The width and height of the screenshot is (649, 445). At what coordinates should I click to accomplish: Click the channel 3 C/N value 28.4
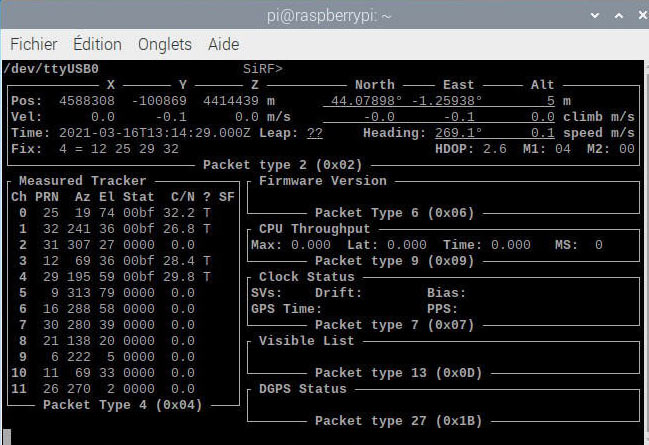pyautogui.click(x=179, y=261)
